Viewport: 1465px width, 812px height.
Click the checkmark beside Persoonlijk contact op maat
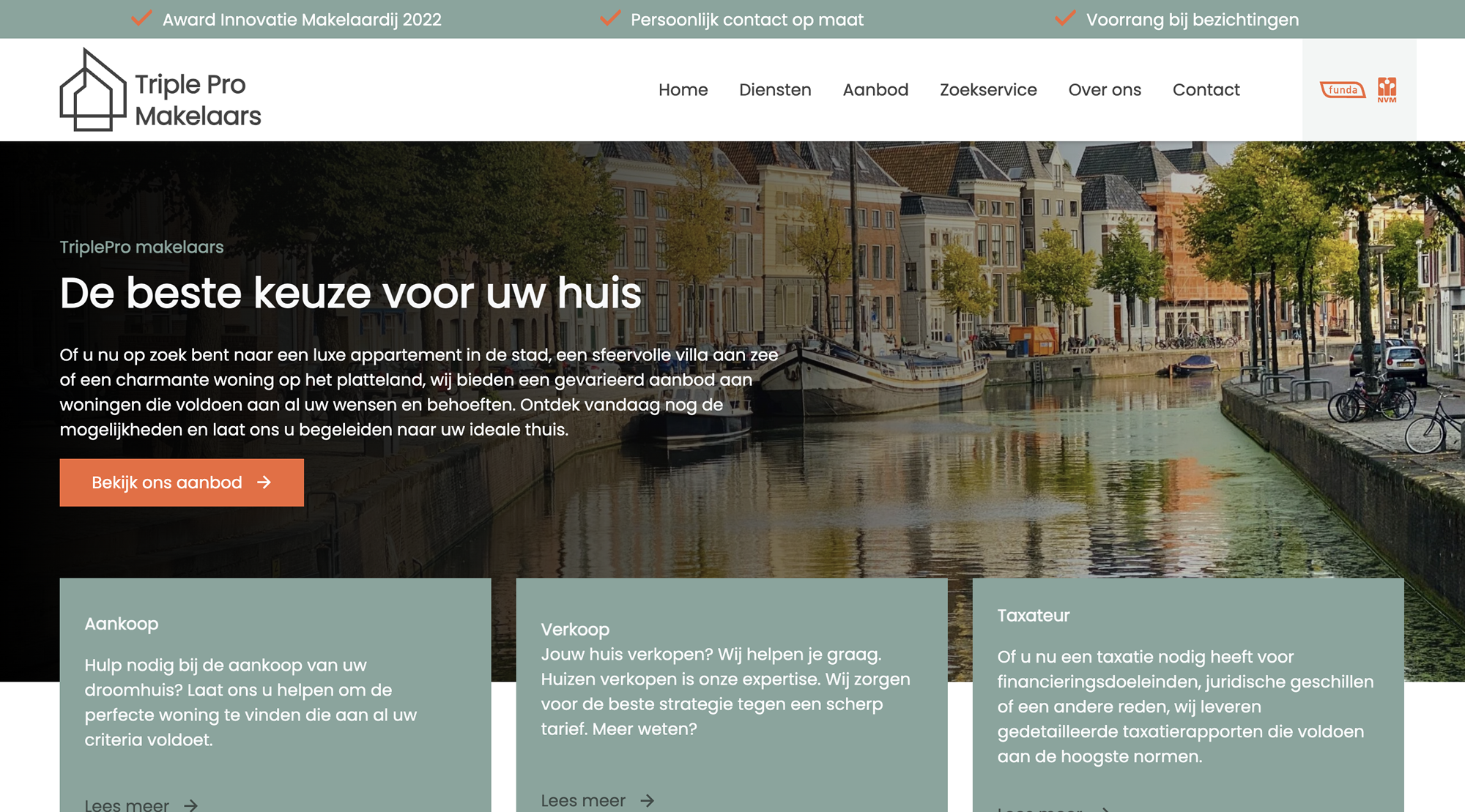[x=609, y=19]
